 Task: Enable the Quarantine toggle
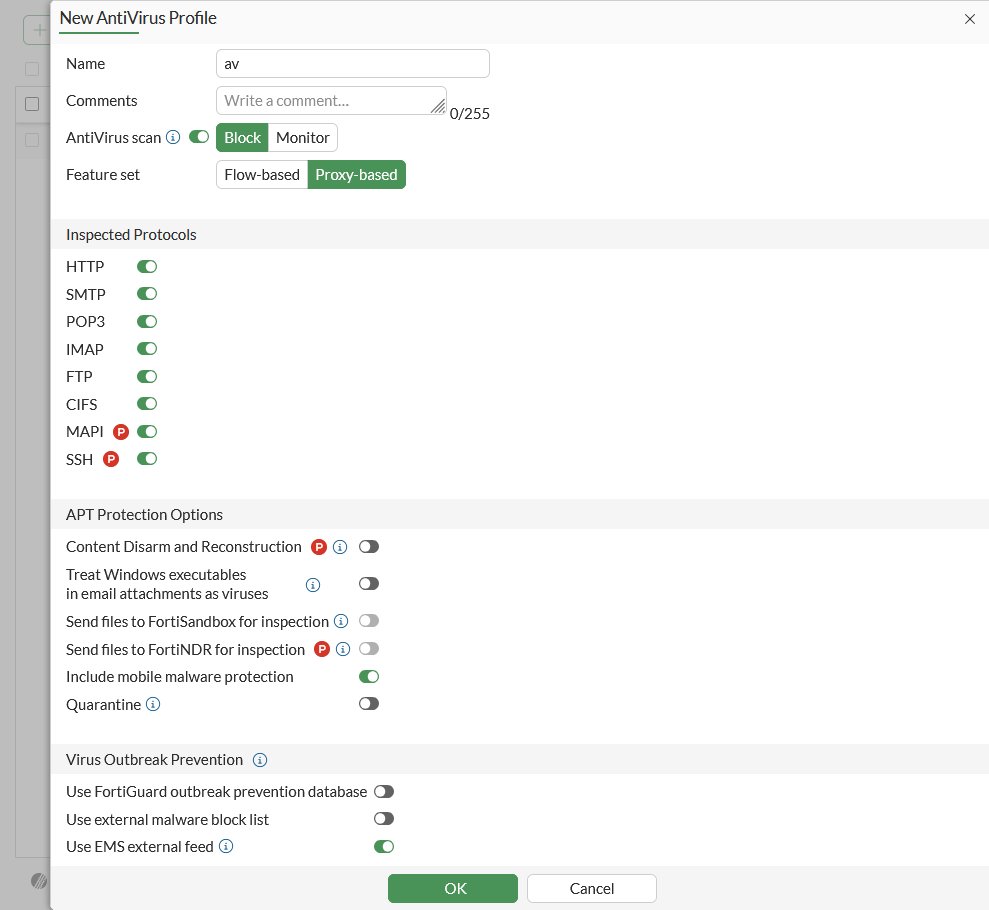369,704
